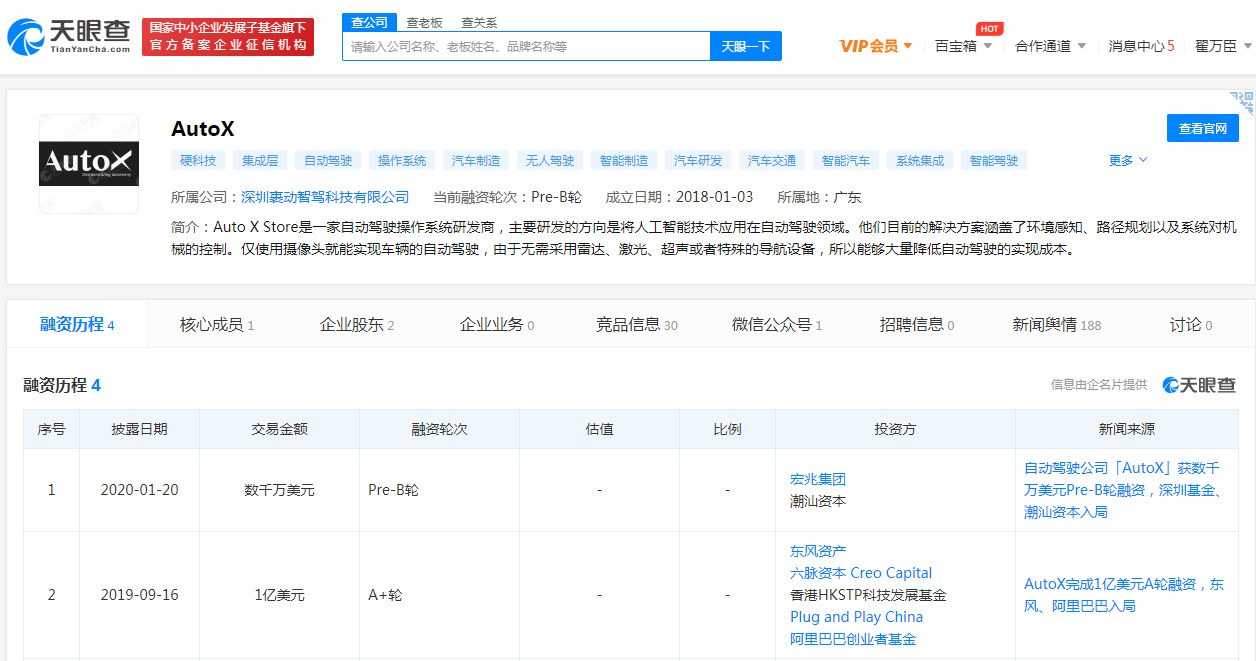Select the 1亿美元 amount cell
The height and width of the screenshot is (661, 1256).
(x=279, y=595)
